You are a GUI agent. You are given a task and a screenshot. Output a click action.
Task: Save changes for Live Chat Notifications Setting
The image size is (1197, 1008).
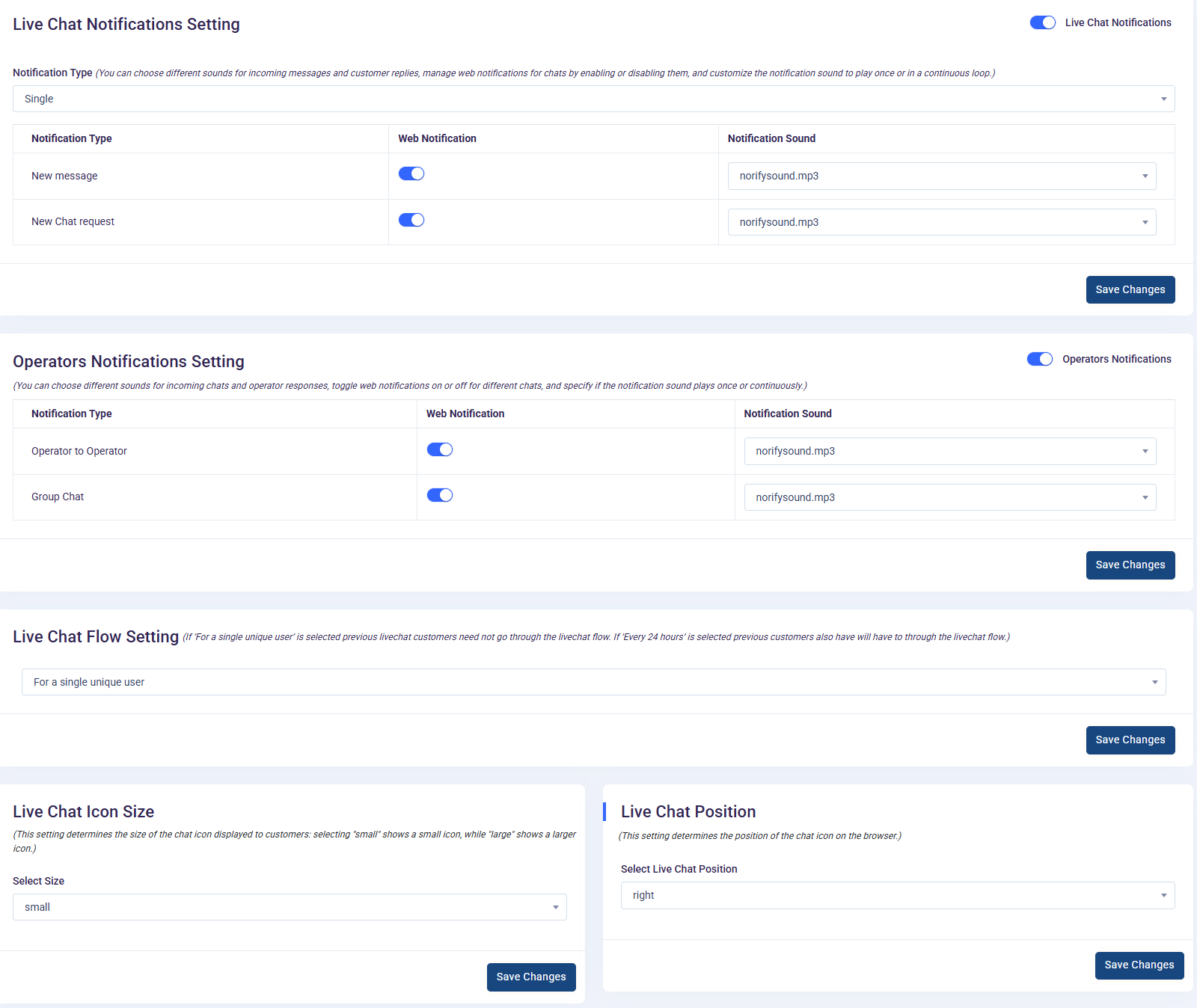(1130, 289)
